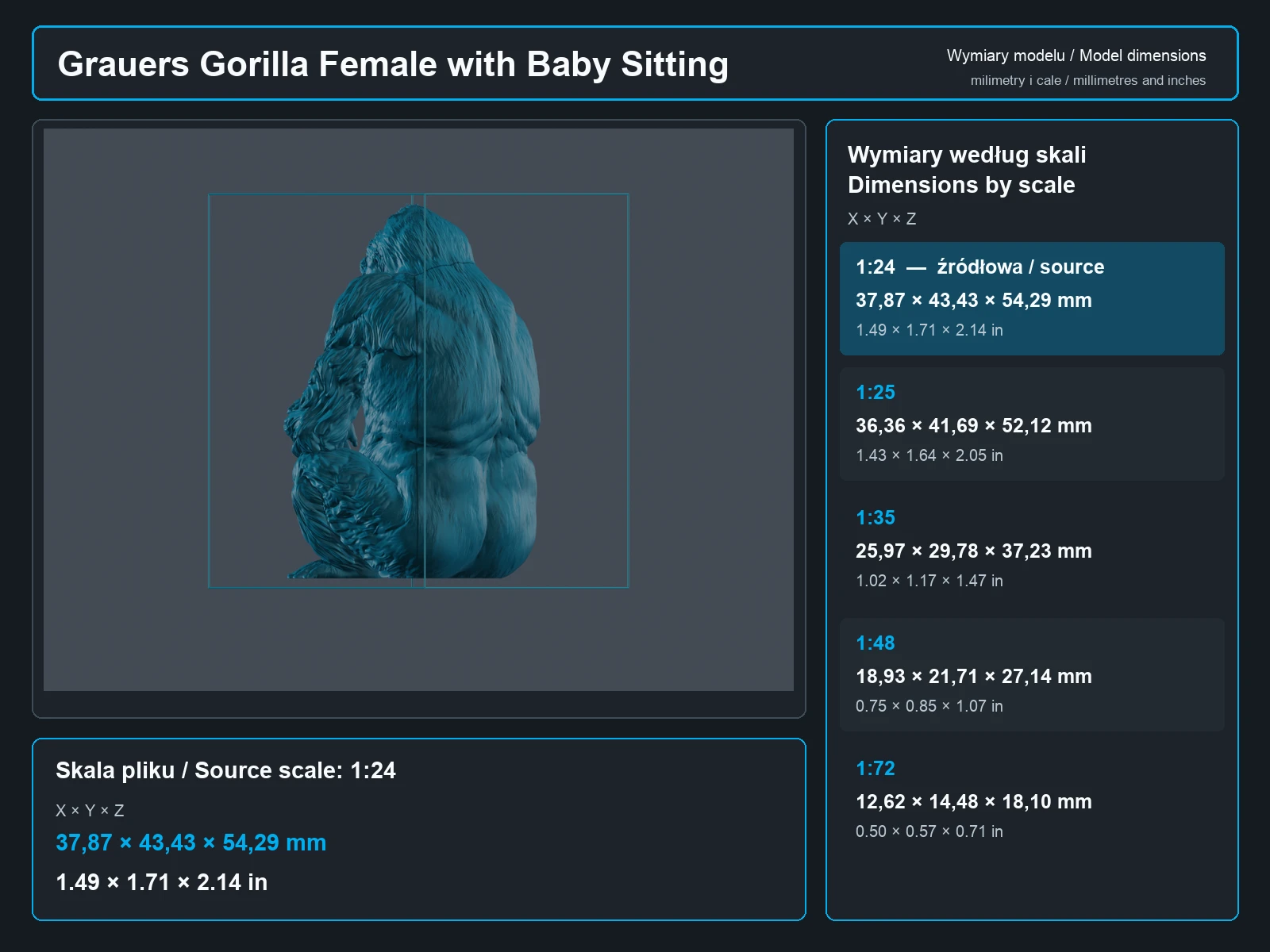Image resolution: width=1270 pixels, height=952 pixels.
Task: Click the Skala pliku / Source scale: 1:24 heading
Action: (x=225, y=770)
